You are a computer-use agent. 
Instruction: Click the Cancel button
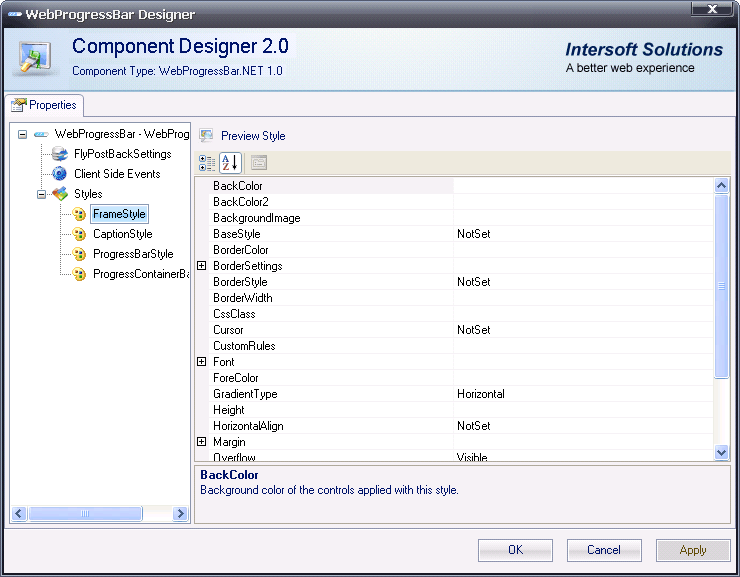604,550
